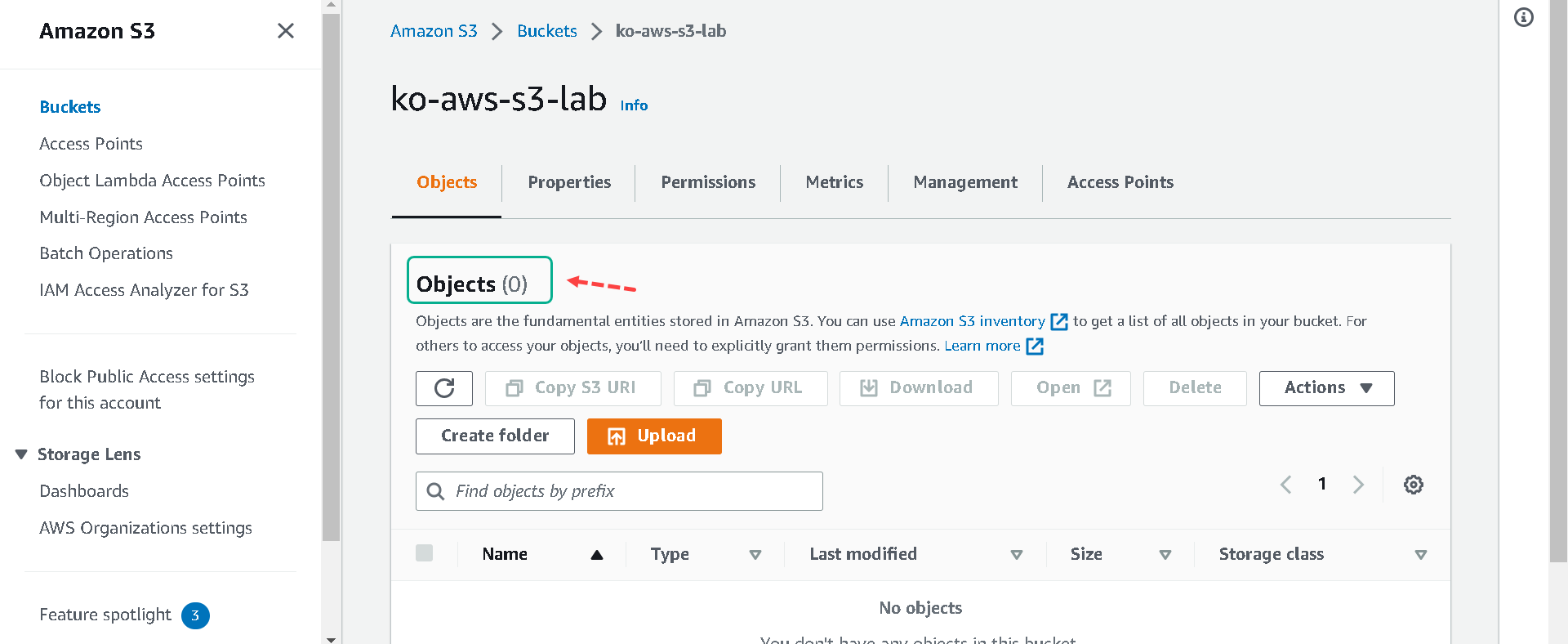Open Storage Lens Dashboards
This screenshot has width=1568, height=644.
pos(84,491)
